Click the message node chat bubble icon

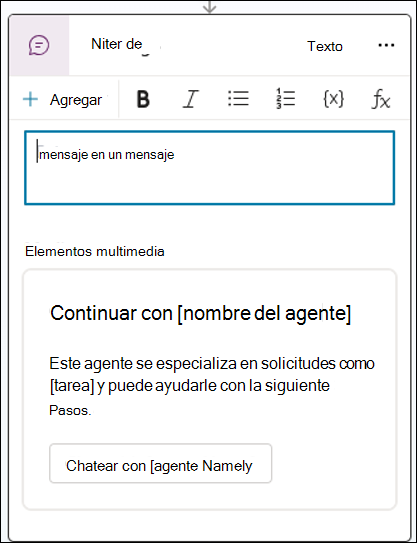point(39,45)
